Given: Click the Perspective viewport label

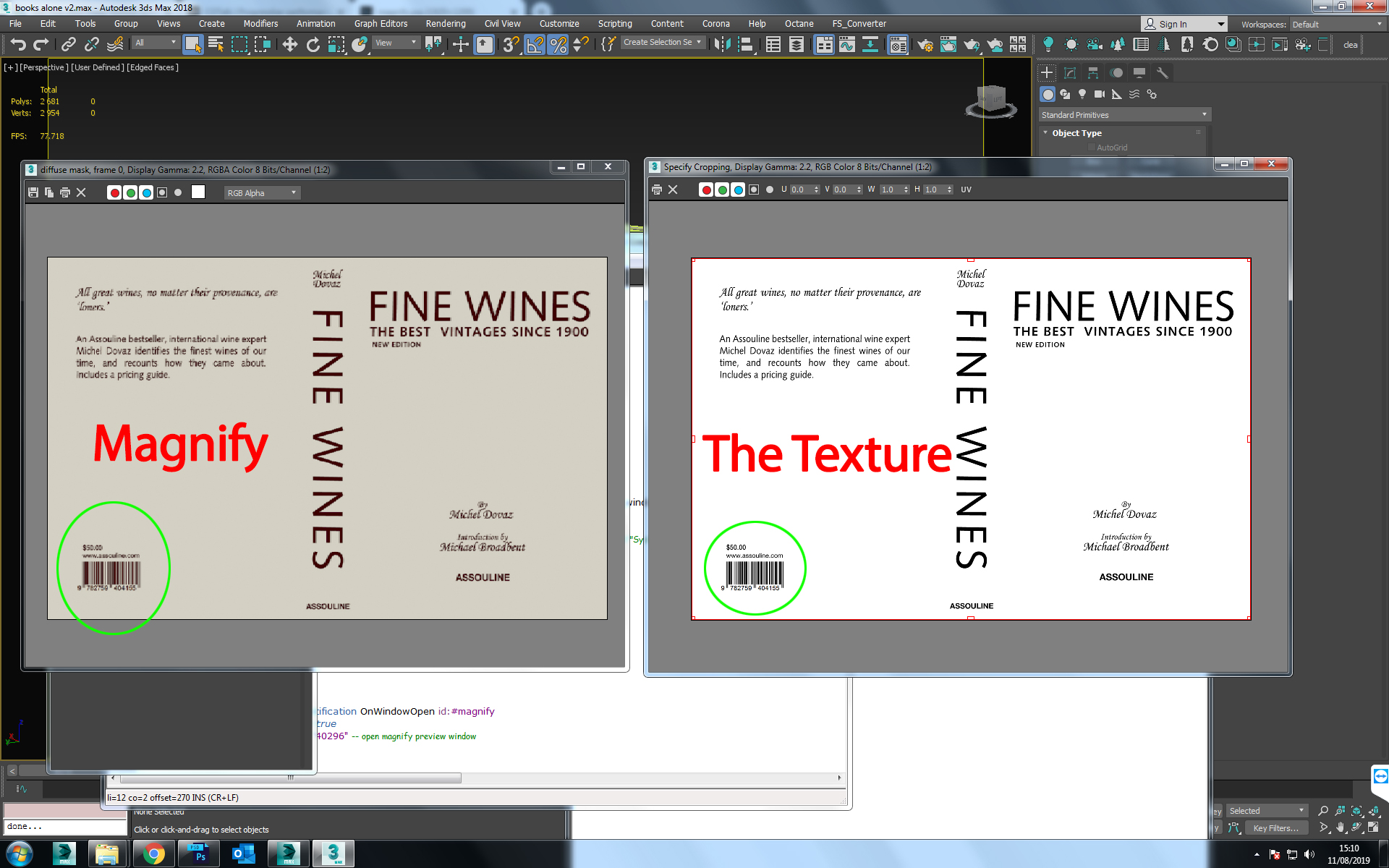Looking at the screenshot, I should (44, 67).
